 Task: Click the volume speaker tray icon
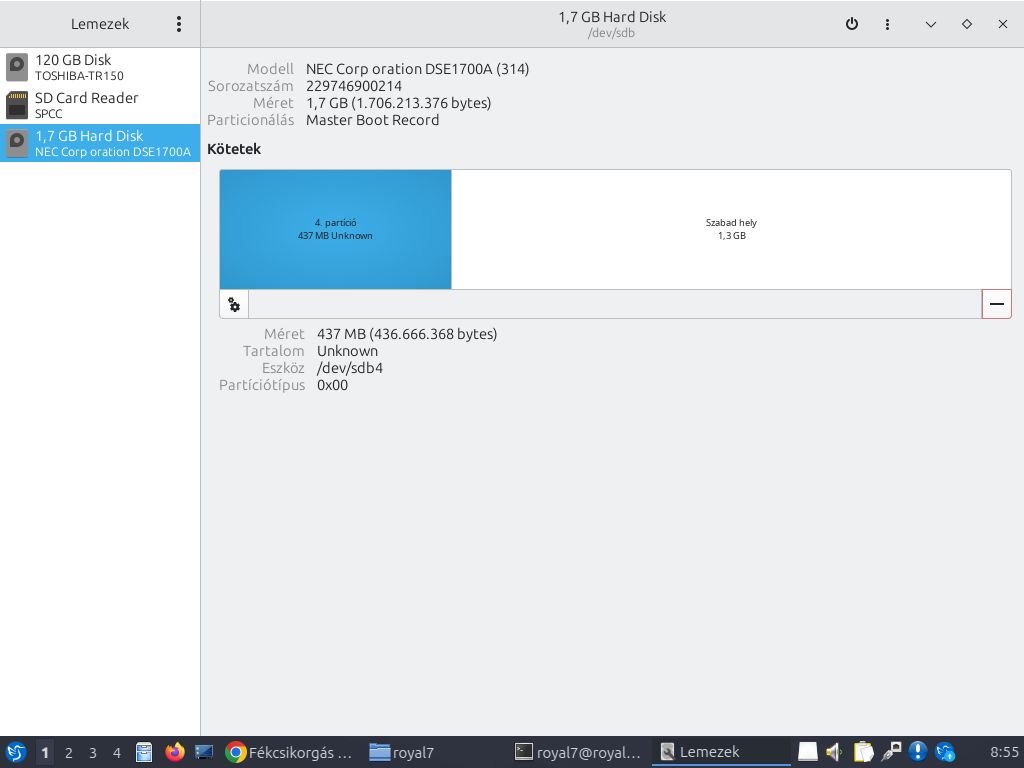835,752
